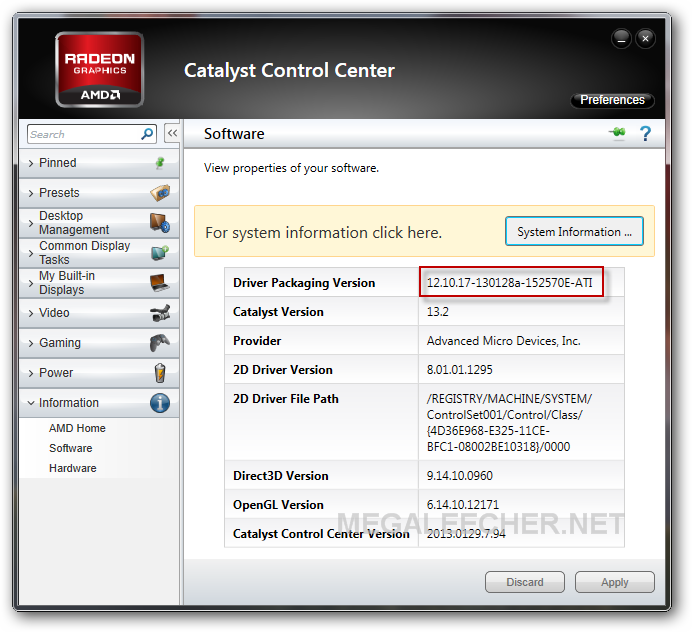
Task: Click driver packaging value 12.10.17-130128a-152570E-ATI
Action: coord(510,282)
